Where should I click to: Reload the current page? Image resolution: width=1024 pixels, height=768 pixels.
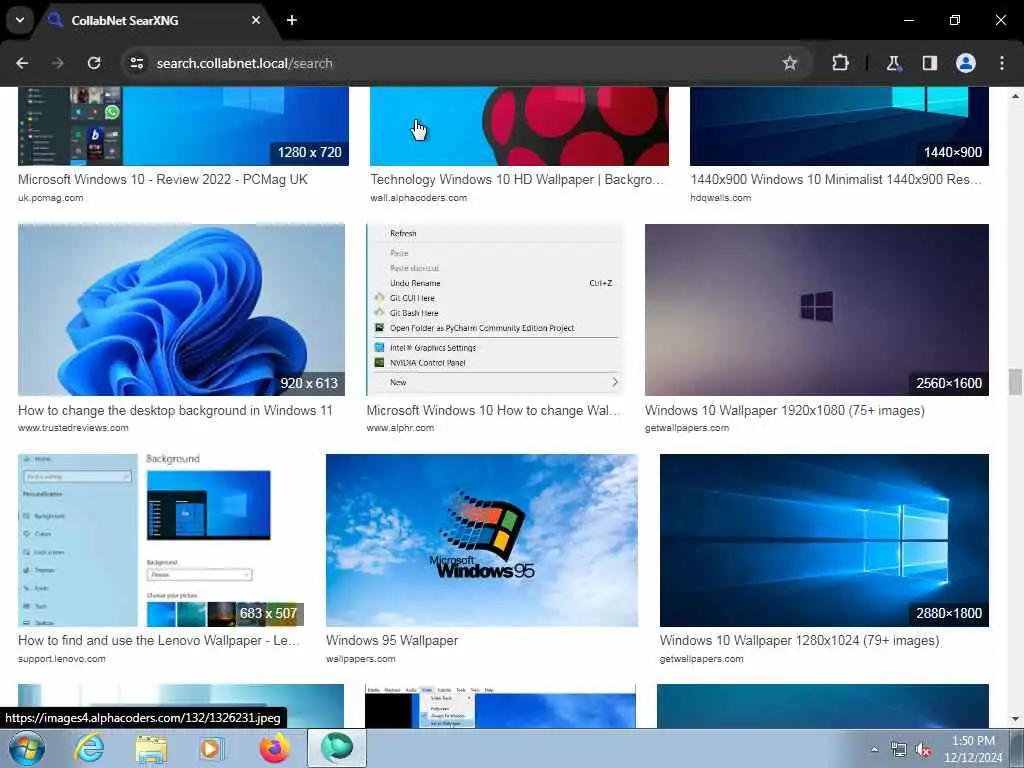coord(94,63)
